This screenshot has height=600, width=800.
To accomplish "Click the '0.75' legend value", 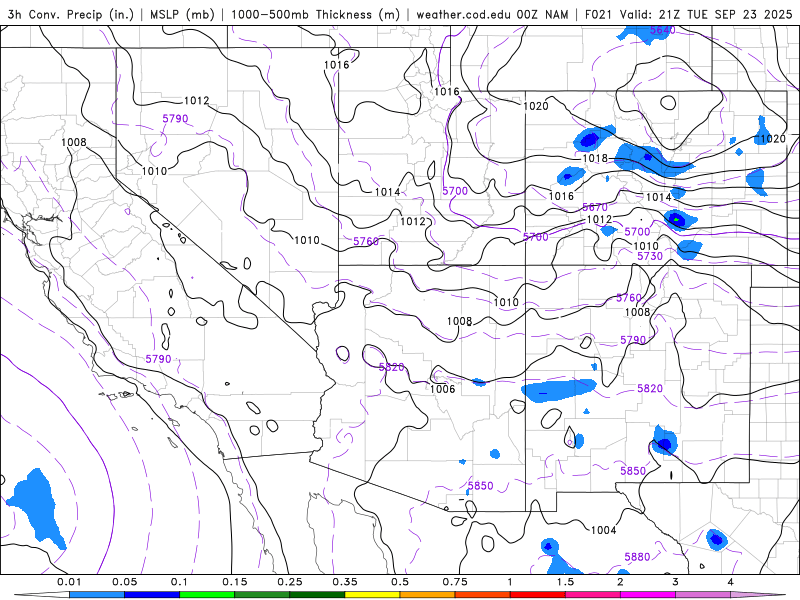I will tap(455, 582).
